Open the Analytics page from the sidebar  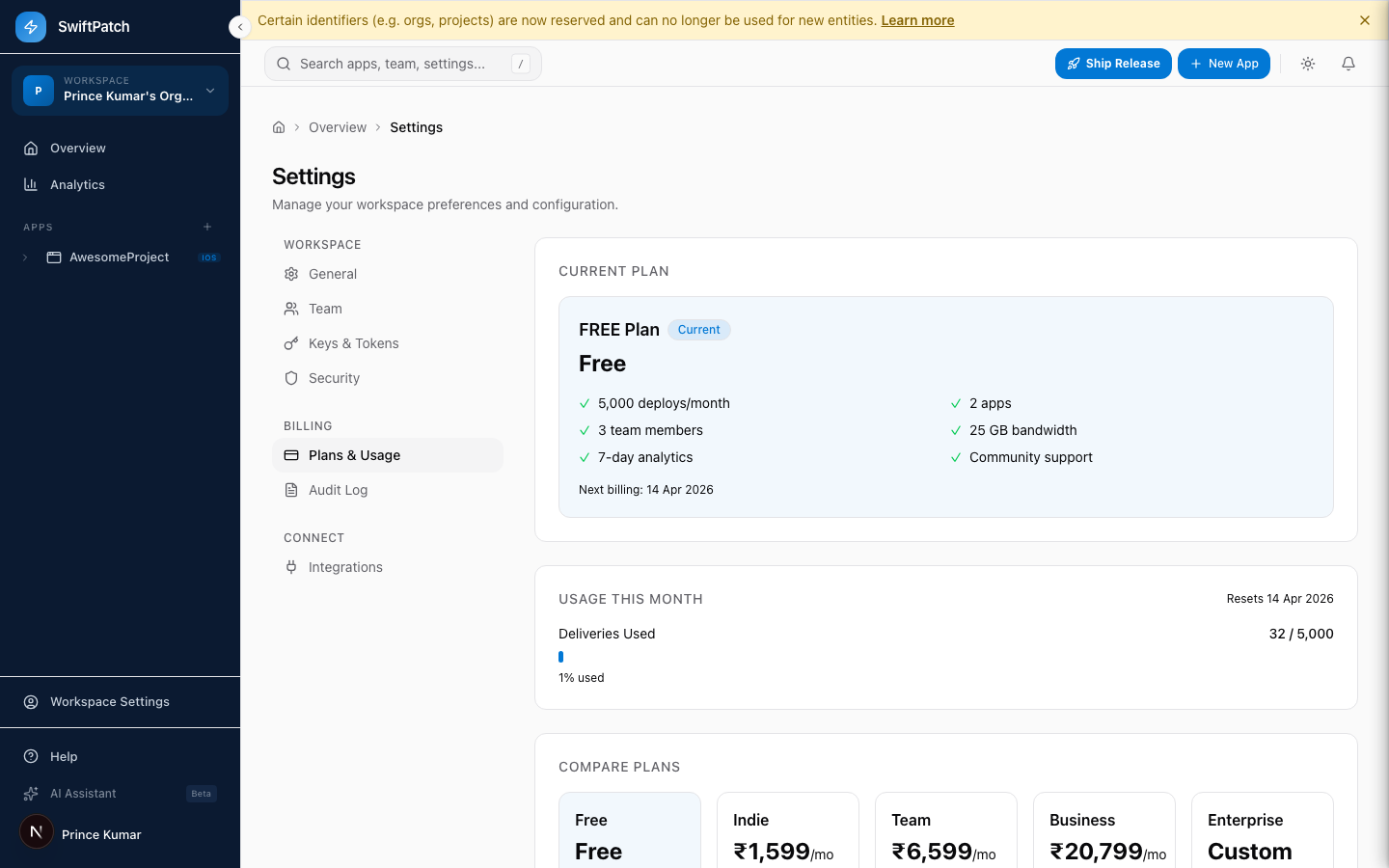click(77, 185)
